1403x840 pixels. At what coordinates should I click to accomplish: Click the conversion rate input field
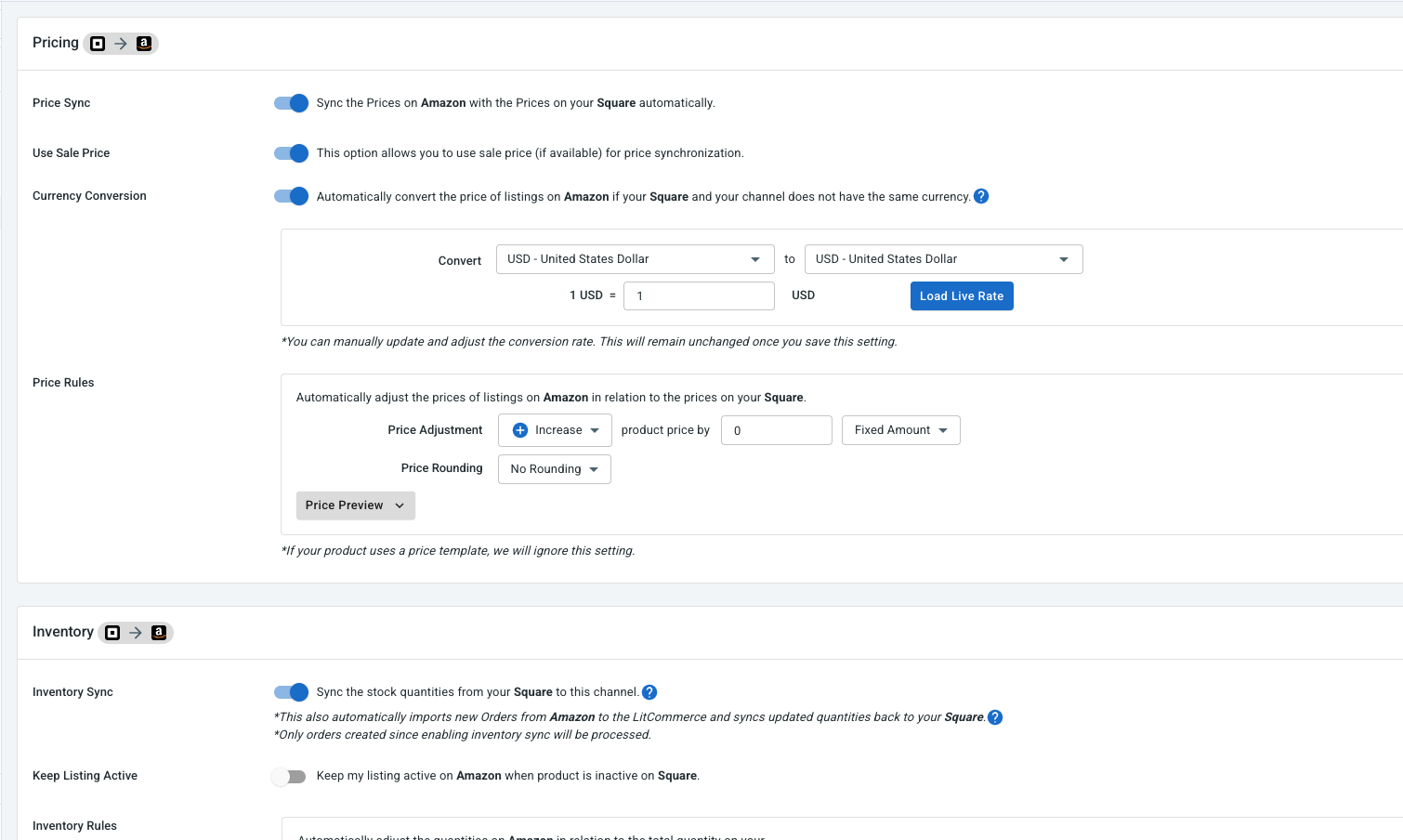[x=699, y=295]
